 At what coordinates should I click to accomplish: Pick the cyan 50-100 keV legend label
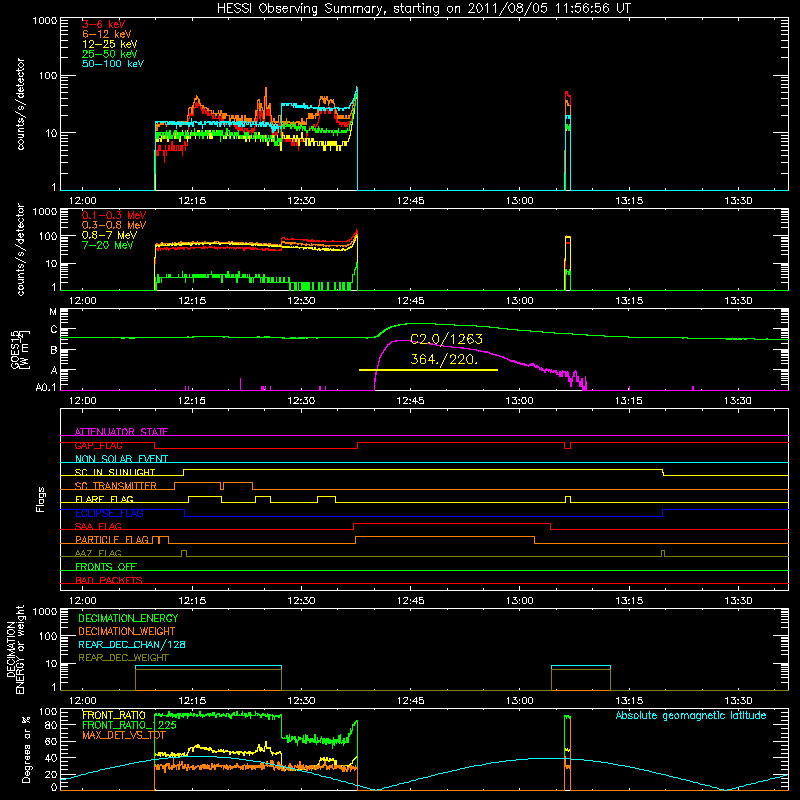[113, 64]
